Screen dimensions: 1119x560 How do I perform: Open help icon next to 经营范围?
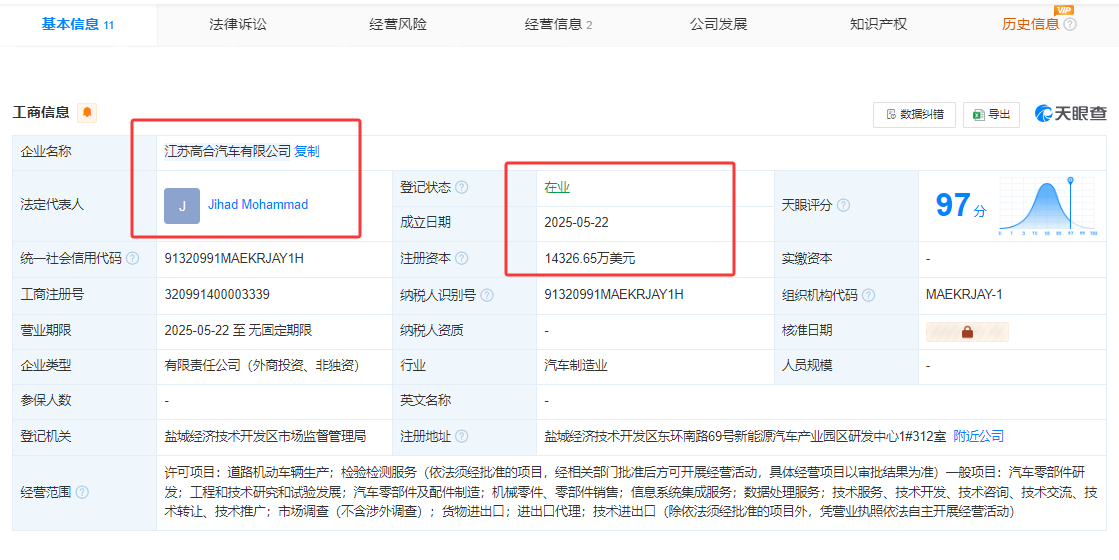(x=82, y=492)
